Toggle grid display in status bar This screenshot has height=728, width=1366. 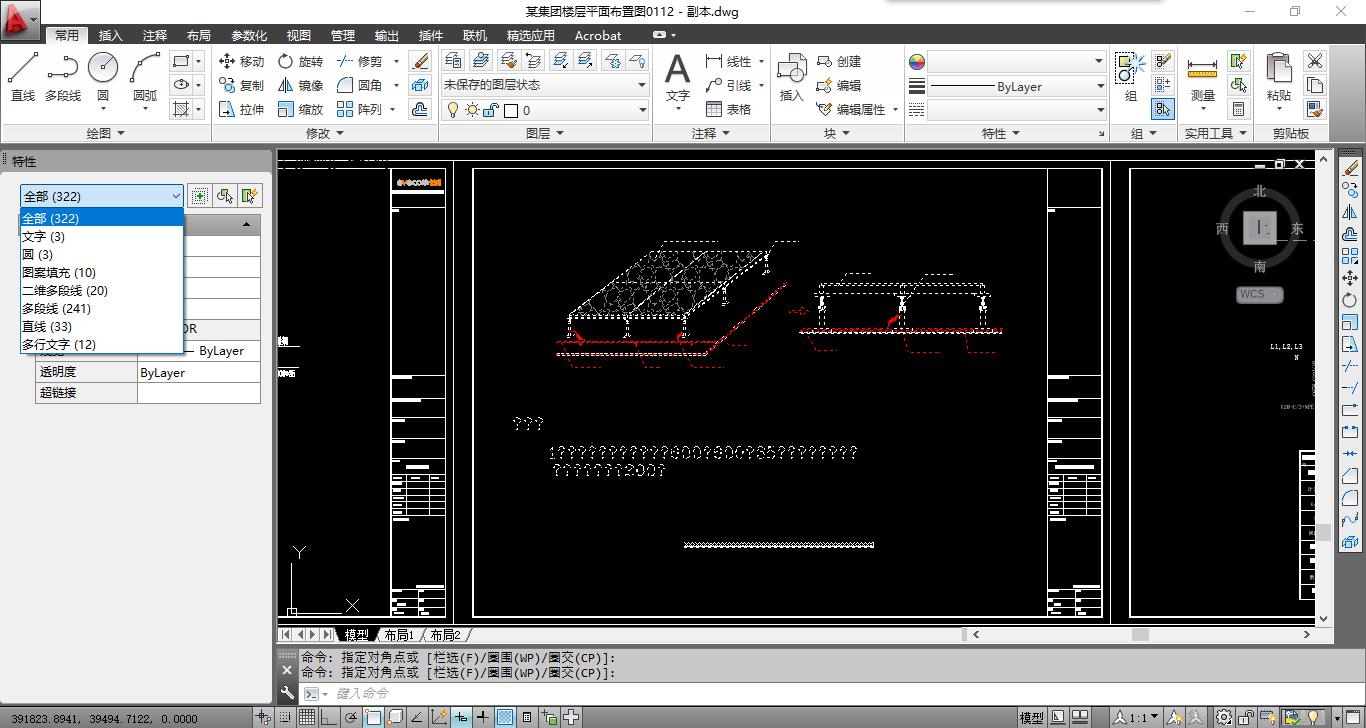[307, 717]
